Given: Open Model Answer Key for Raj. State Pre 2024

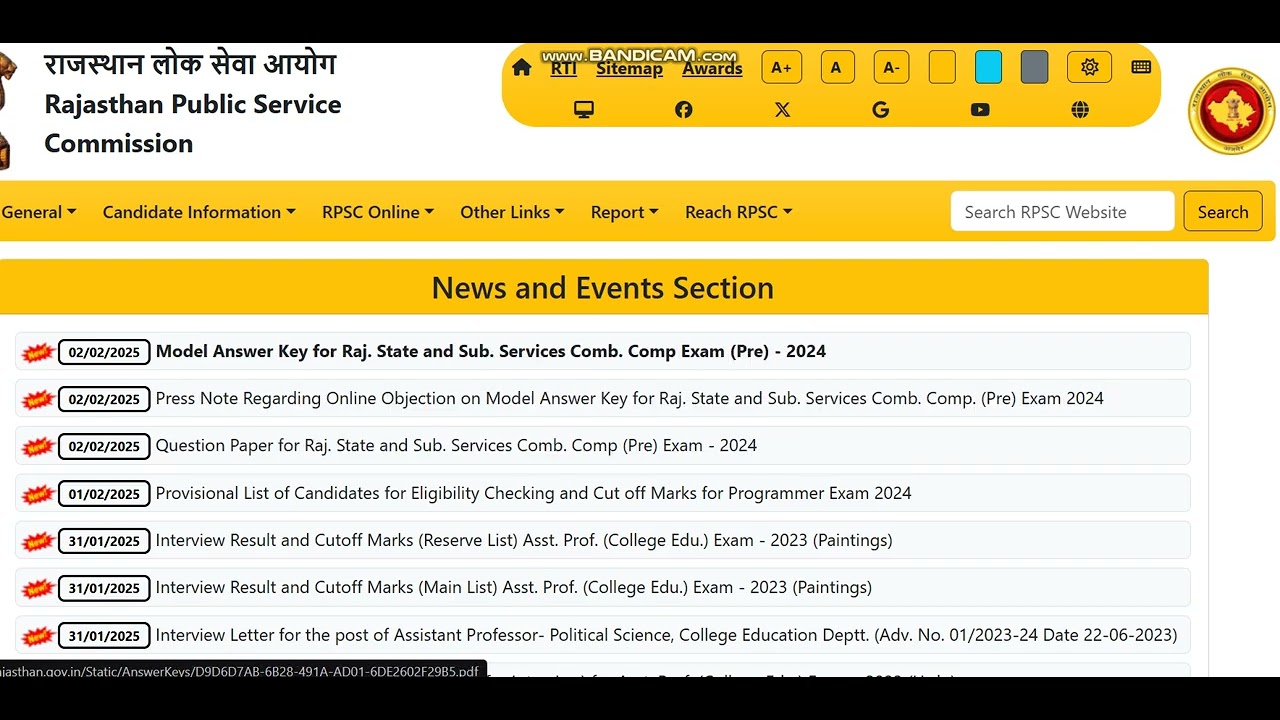Looking at the screenshot, I should (491, 351).
